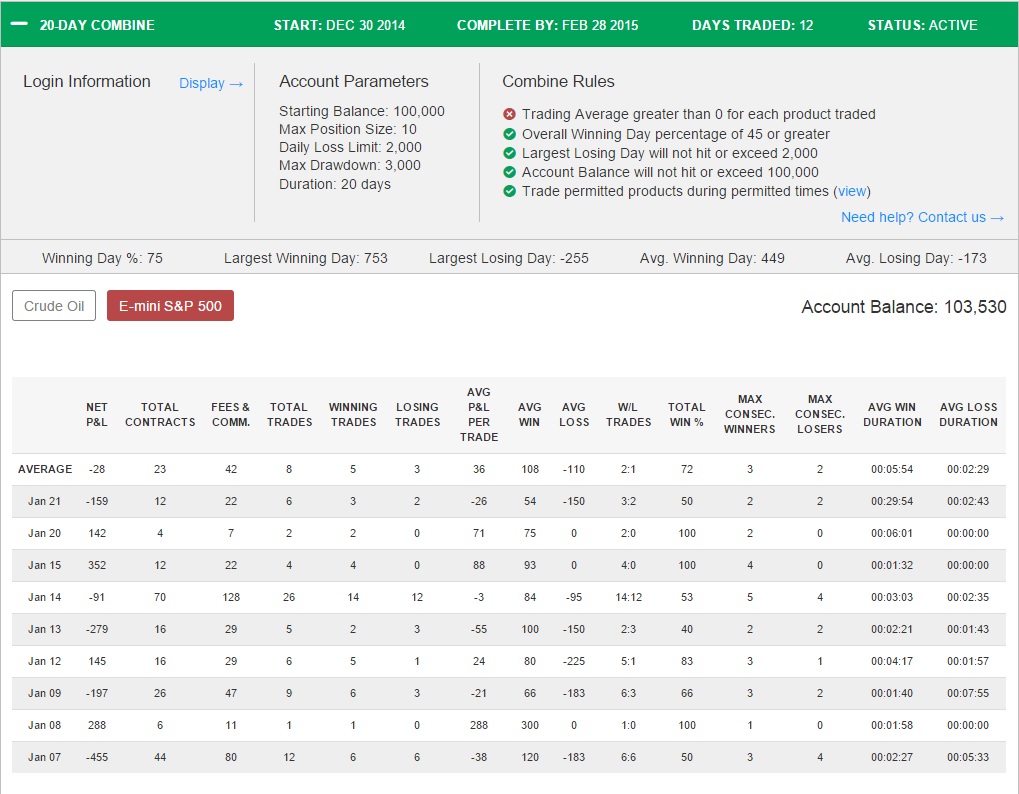The width and height of the screenshot is (1019, 794).
Task: Select the Jan 14 row date cell
Action: click(x=44, y=597)
